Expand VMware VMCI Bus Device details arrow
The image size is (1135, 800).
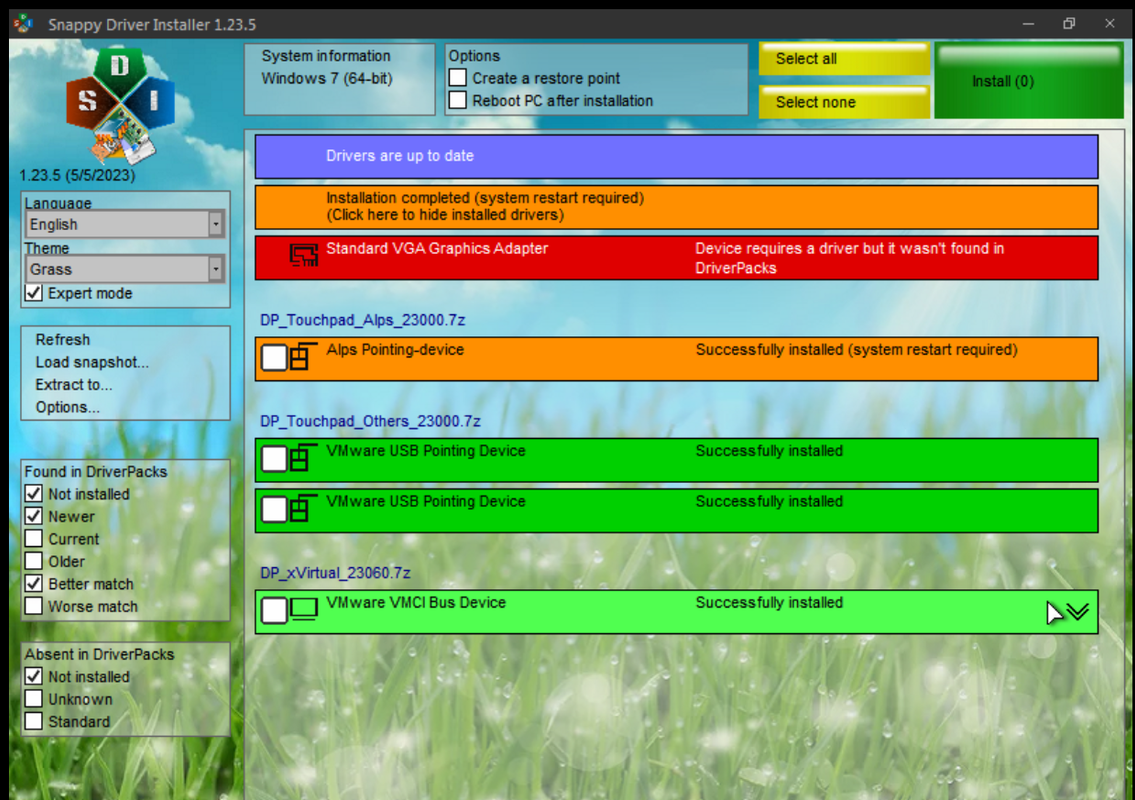point(1078,612)
